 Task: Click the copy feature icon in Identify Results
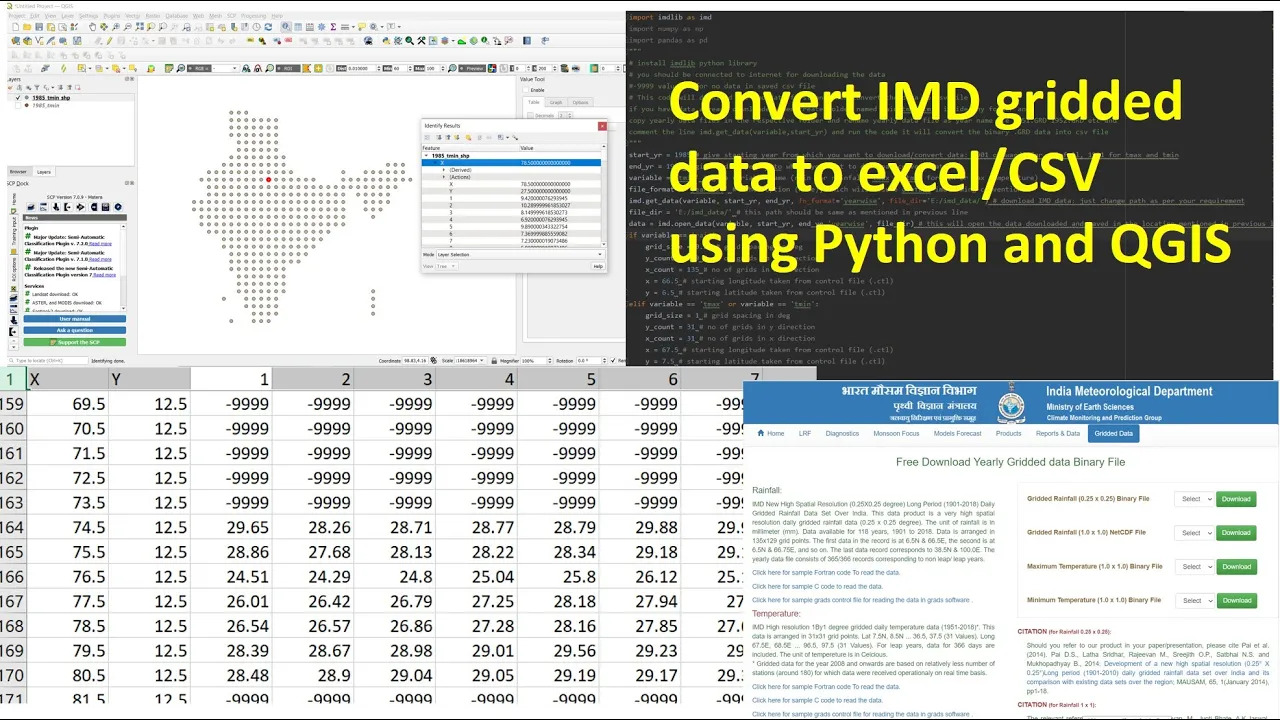(480, 138)
